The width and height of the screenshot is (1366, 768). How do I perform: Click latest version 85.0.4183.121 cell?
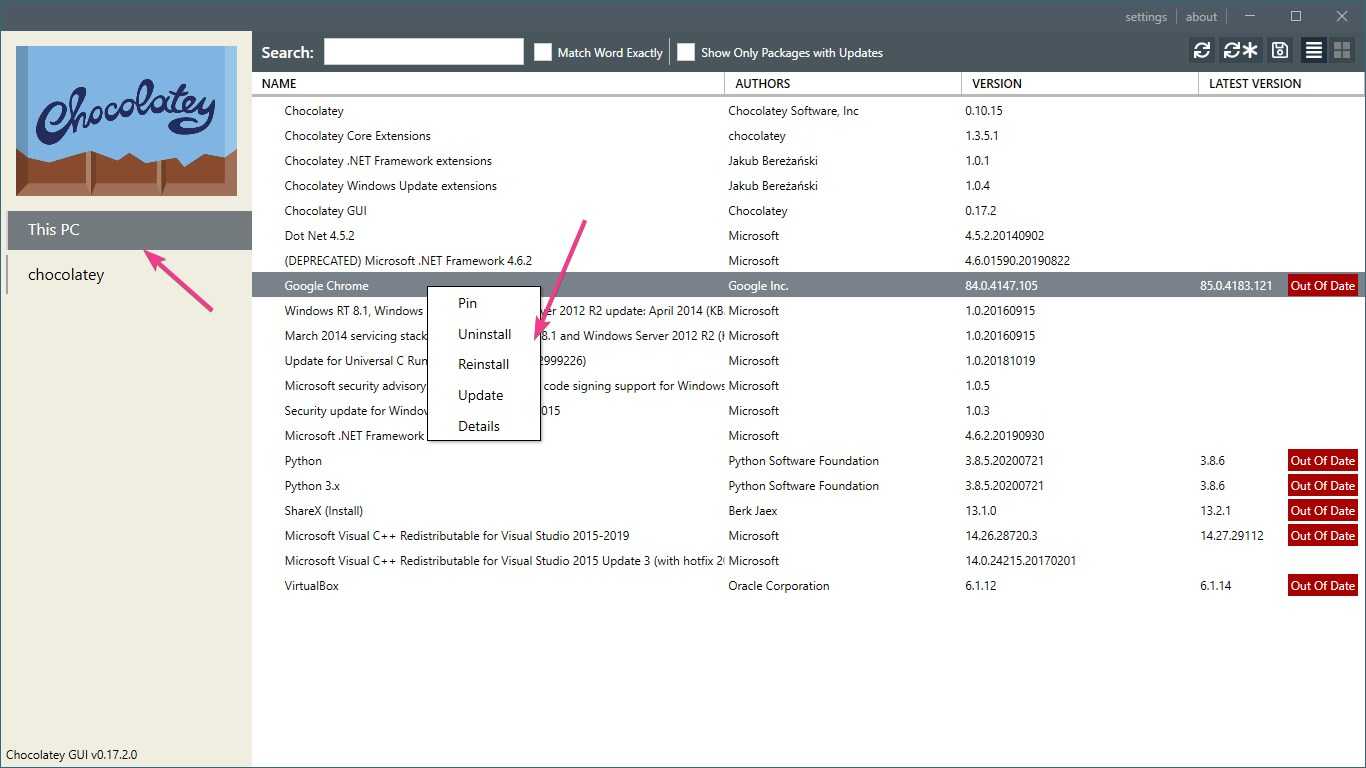1236,286
